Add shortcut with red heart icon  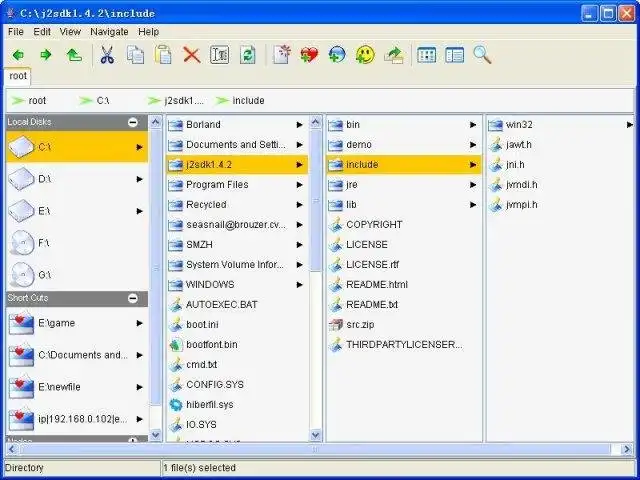[309, 55]
